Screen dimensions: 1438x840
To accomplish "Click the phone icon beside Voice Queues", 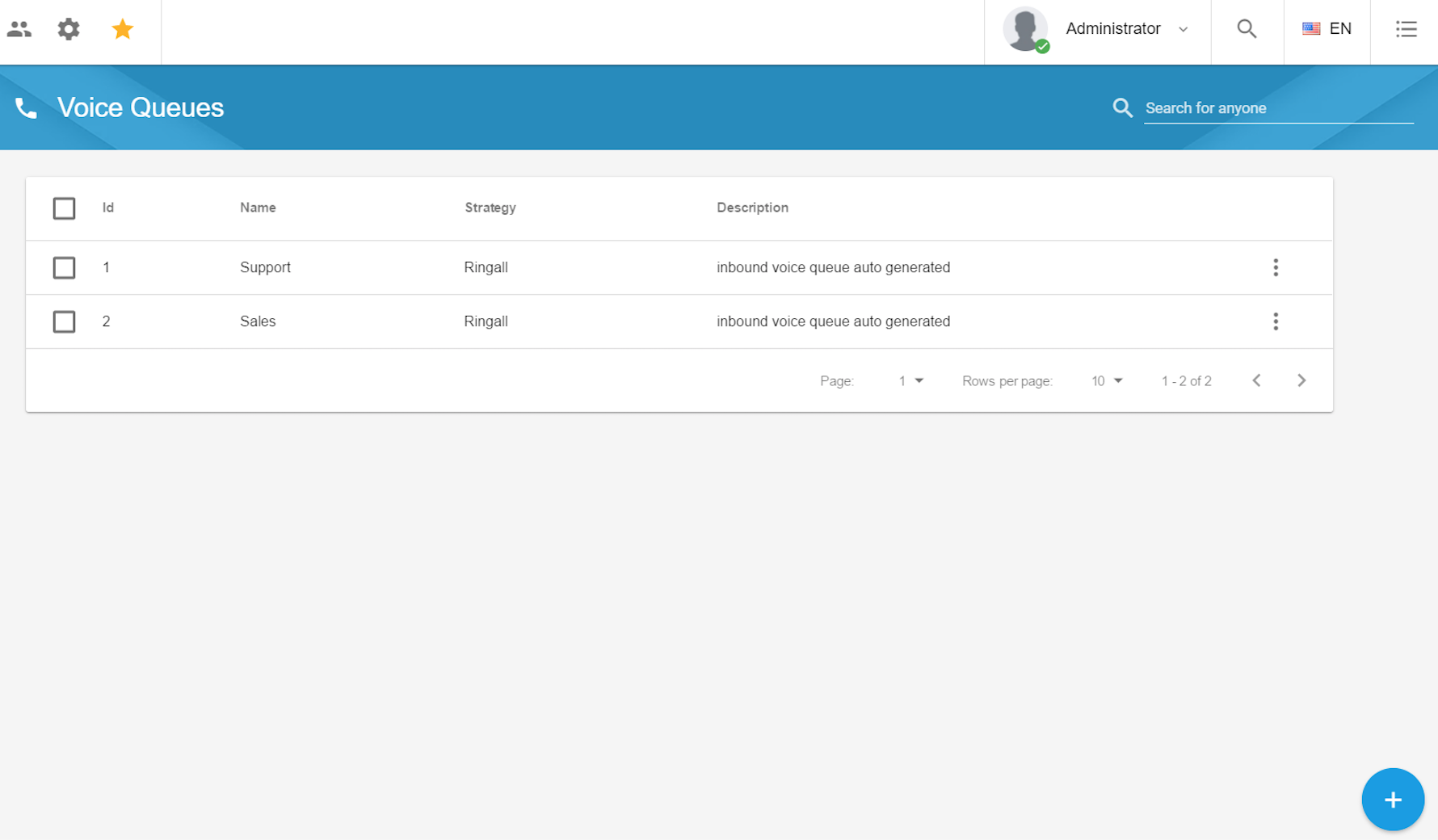I will 26,108.
